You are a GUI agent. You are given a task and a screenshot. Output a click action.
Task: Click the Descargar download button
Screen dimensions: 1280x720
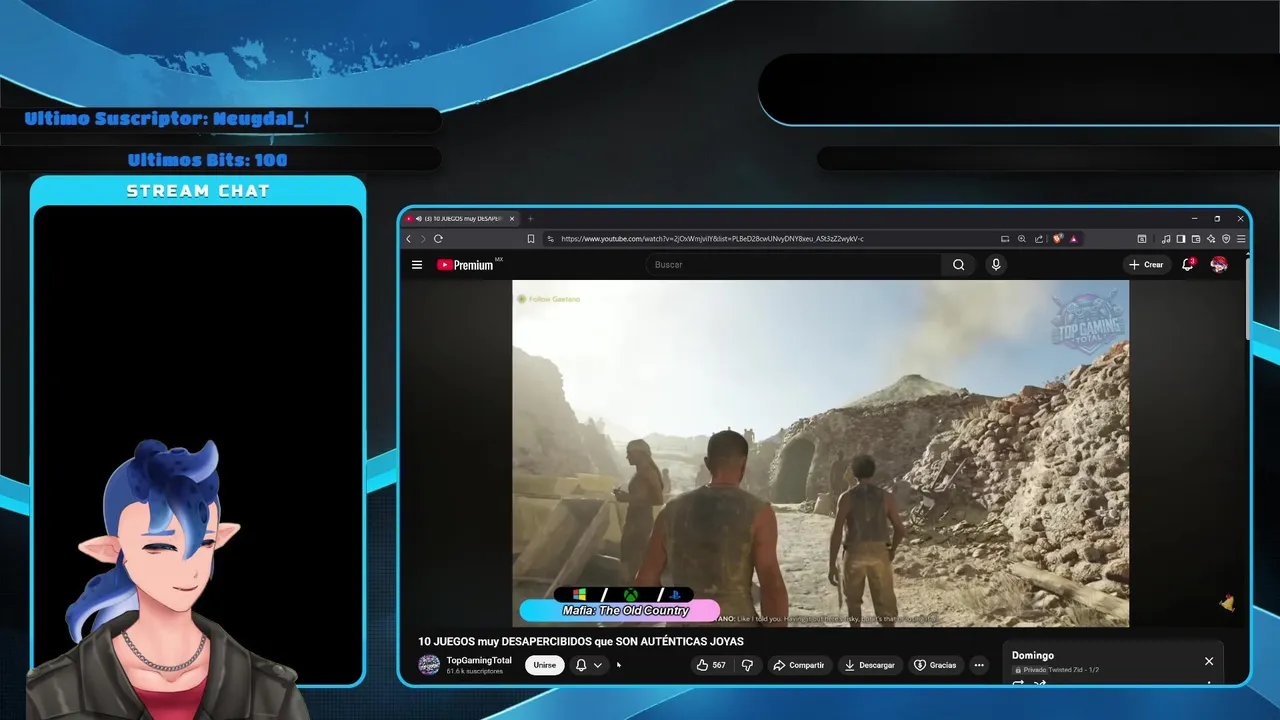point(870,665)
